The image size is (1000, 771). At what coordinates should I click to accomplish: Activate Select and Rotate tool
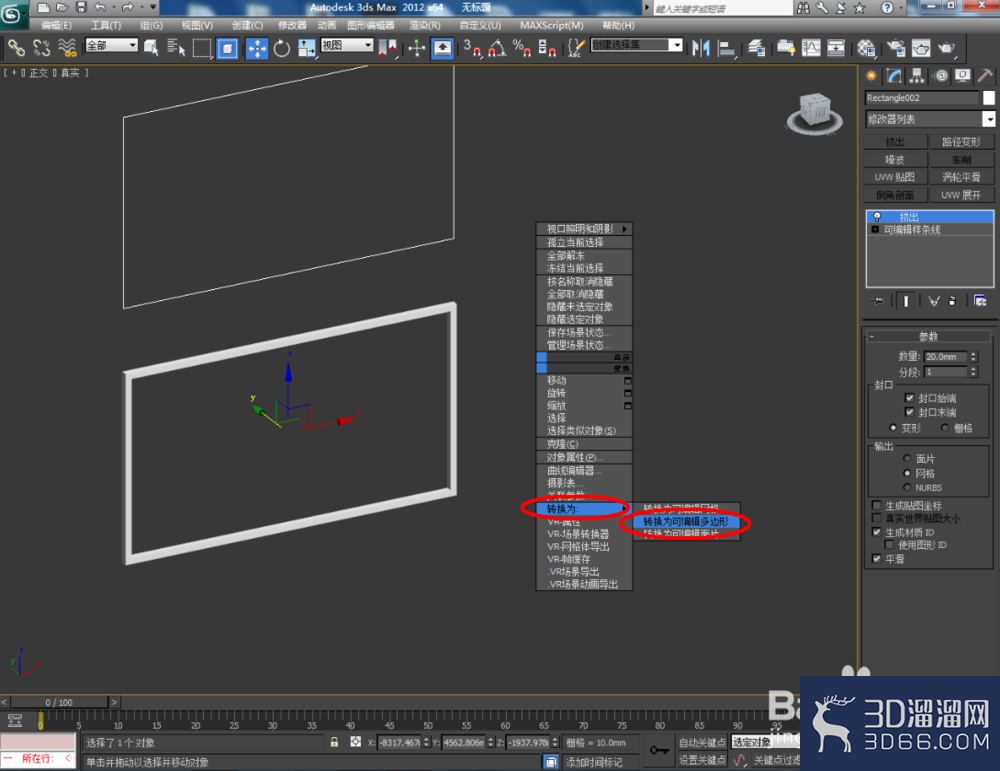point(281,48)
